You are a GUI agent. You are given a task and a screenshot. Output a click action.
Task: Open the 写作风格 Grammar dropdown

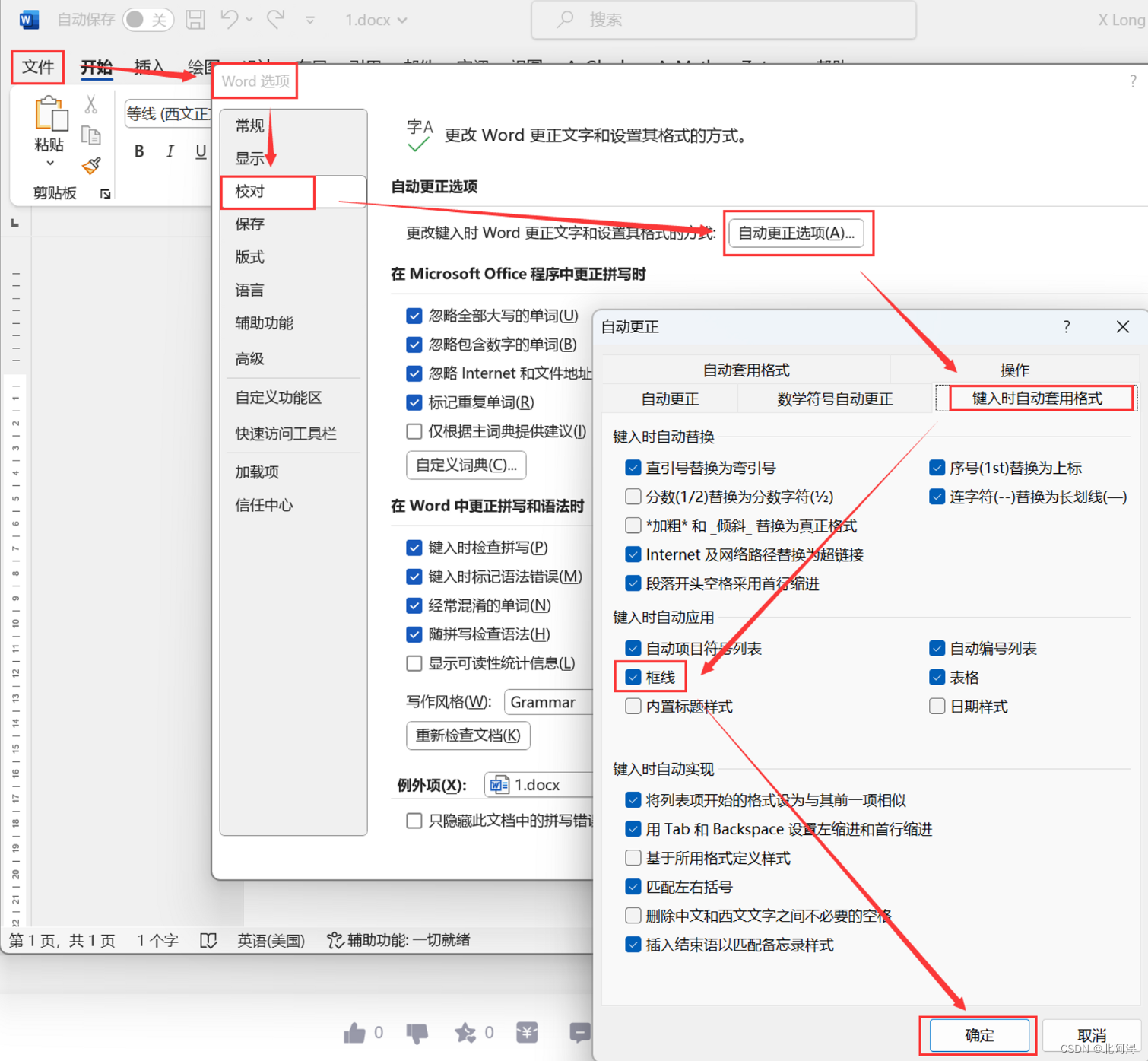tap(549, 702)
